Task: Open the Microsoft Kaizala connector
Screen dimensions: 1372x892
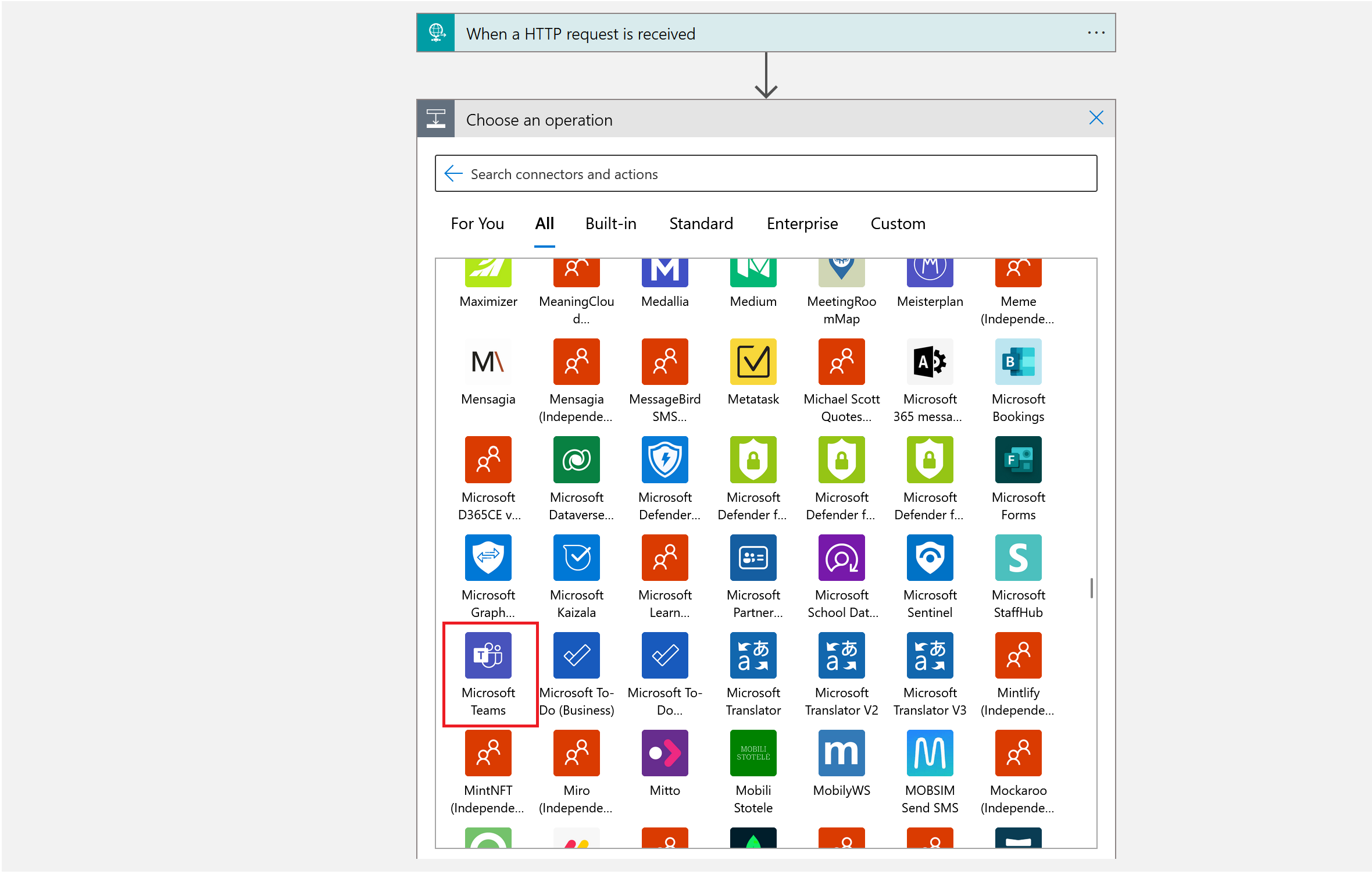Action: coord(576,558)
